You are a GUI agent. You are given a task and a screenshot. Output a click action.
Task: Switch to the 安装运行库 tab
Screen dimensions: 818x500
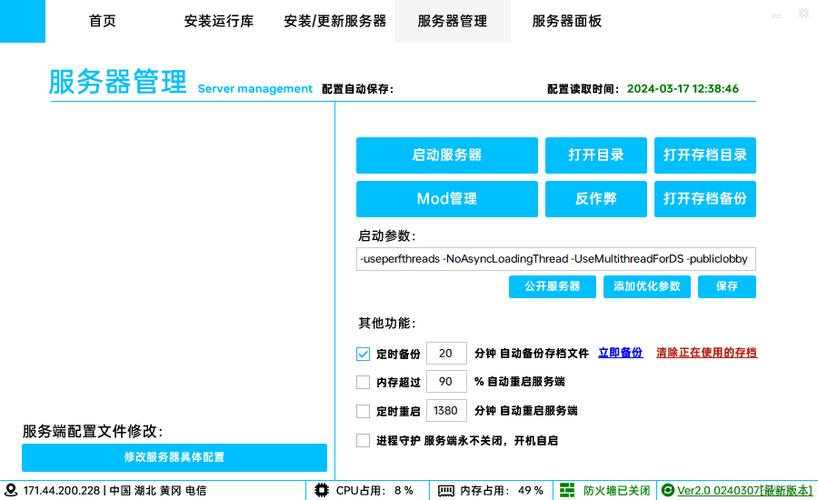(219, 21)
